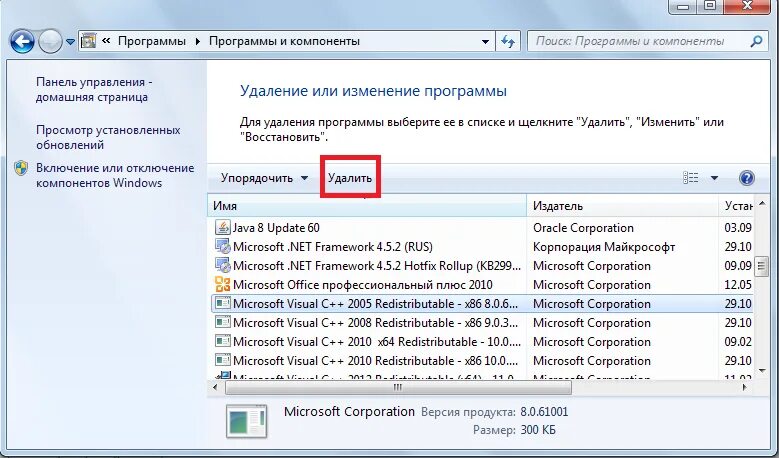The width and height of the screenshot is (779, 458).
Task: Click the change view icon
Action: pyautogui.click(x=691, y=178)
